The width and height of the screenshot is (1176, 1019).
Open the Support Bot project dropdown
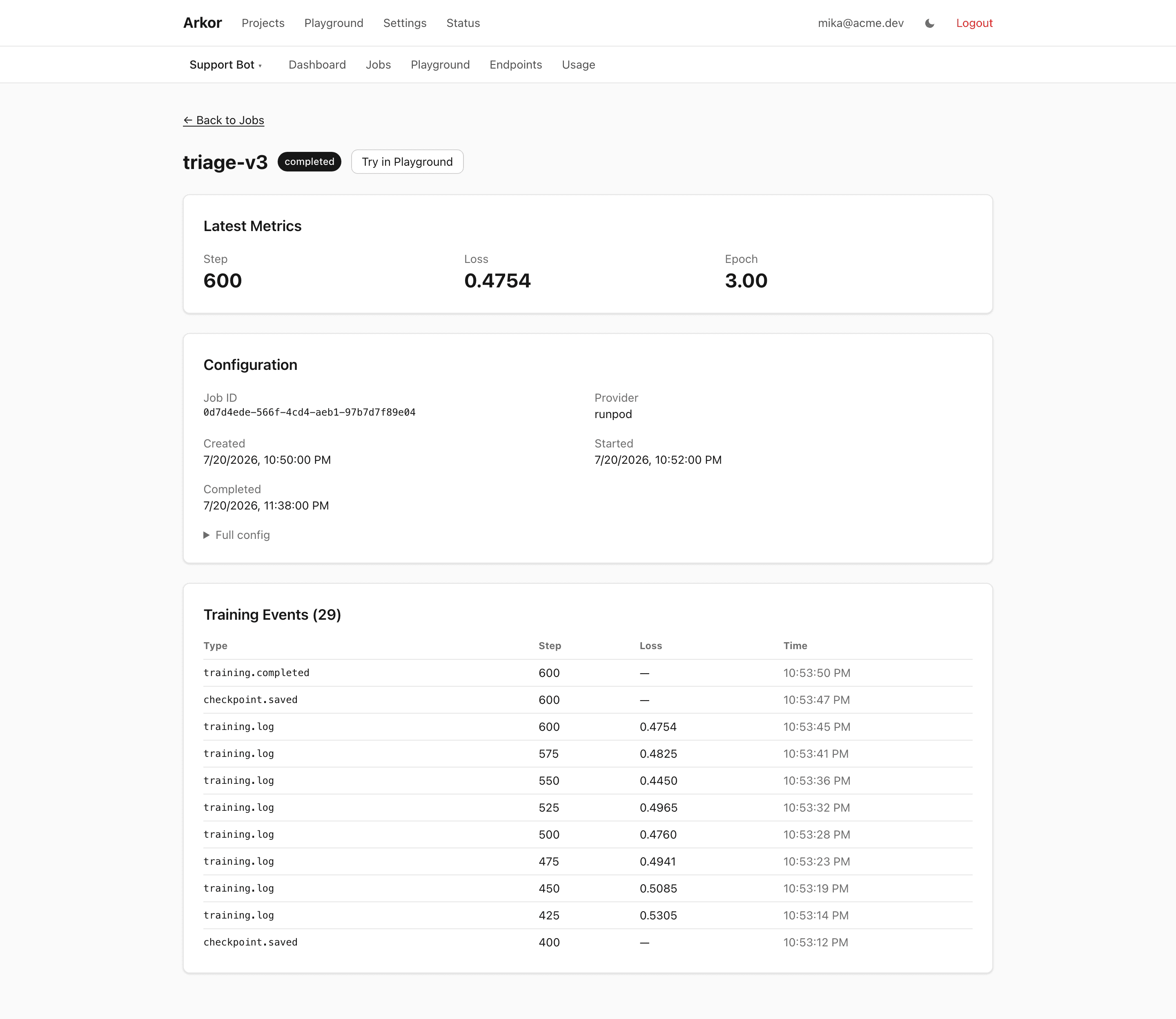pos(226,65)
